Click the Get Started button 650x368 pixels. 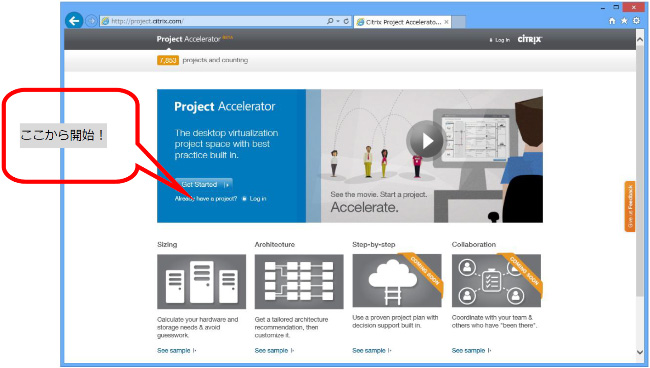click(204, 184)
